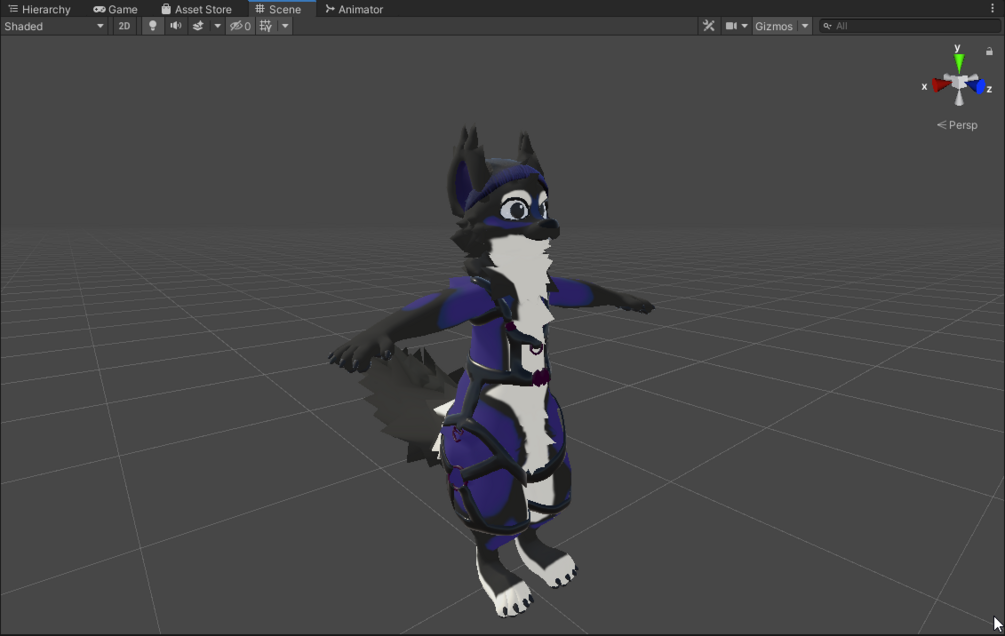Image resolution: width=1005 pixels, height=636 pixels.
Task: Toggle 2D view mode
Action: point(124,26)
